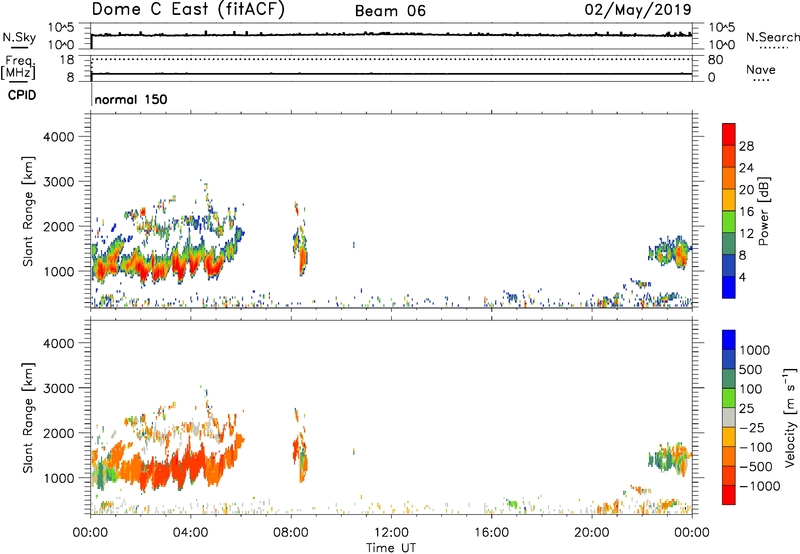Click the '20:00' time tick label
This screenshot has height=554, width=800.
click(x=592, y=533)
